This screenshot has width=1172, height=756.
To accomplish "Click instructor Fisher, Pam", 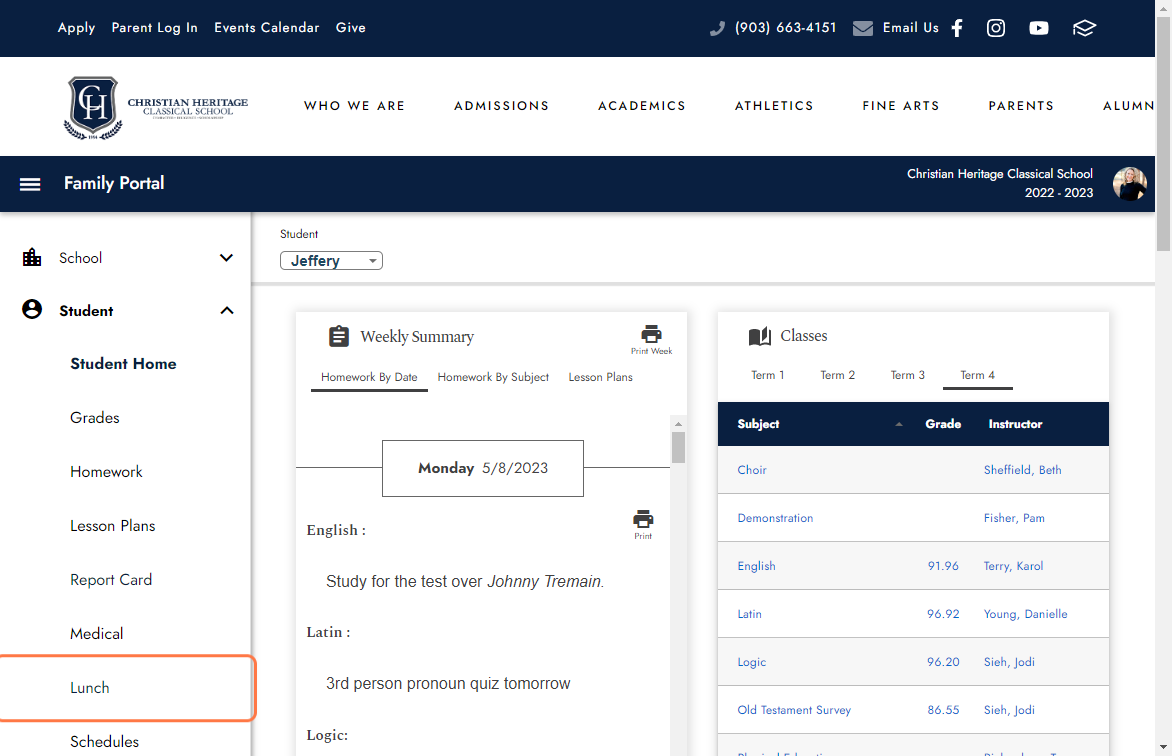I will [1014, 517].
